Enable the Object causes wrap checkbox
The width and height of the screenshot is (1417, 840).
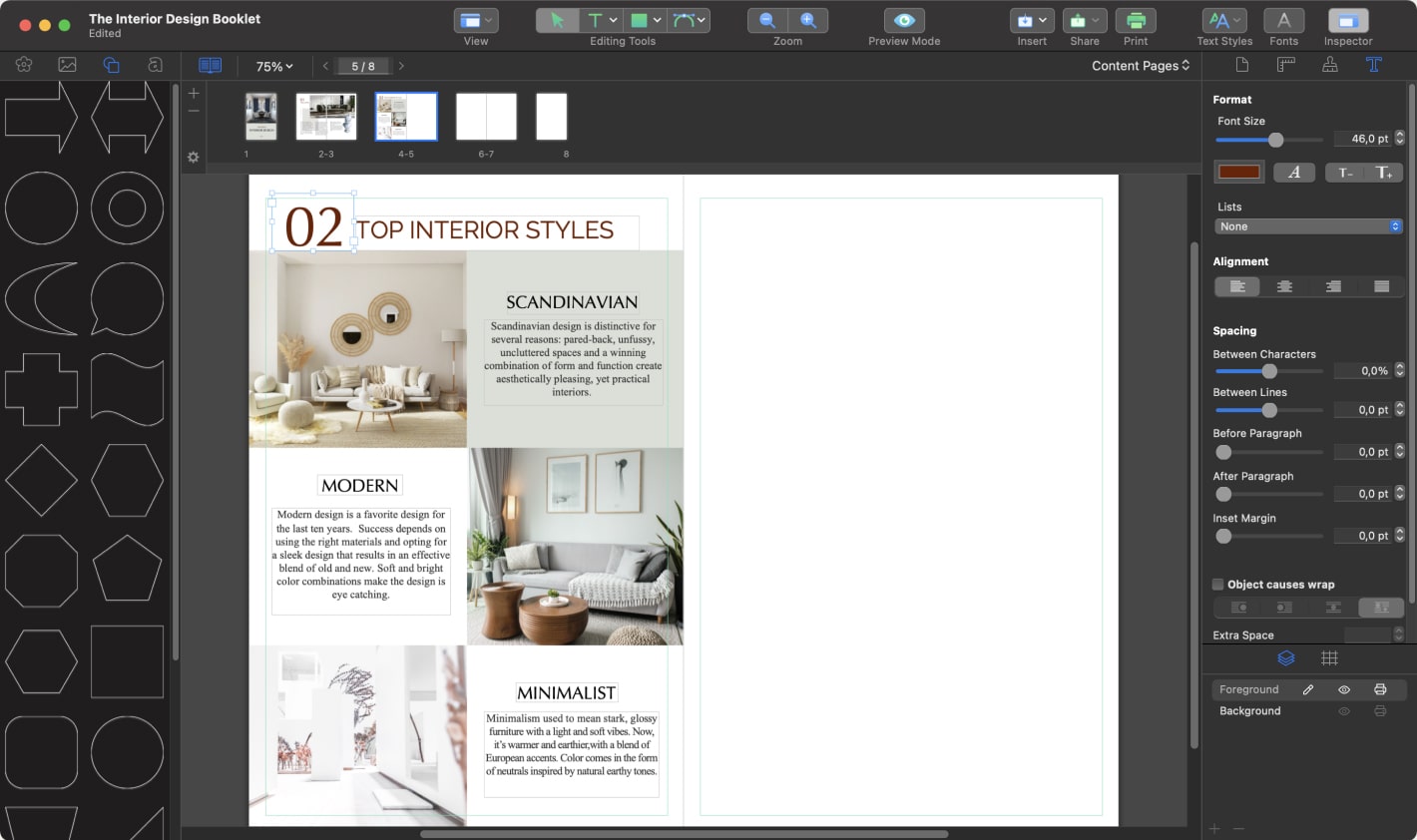[x=1217, y=584]
